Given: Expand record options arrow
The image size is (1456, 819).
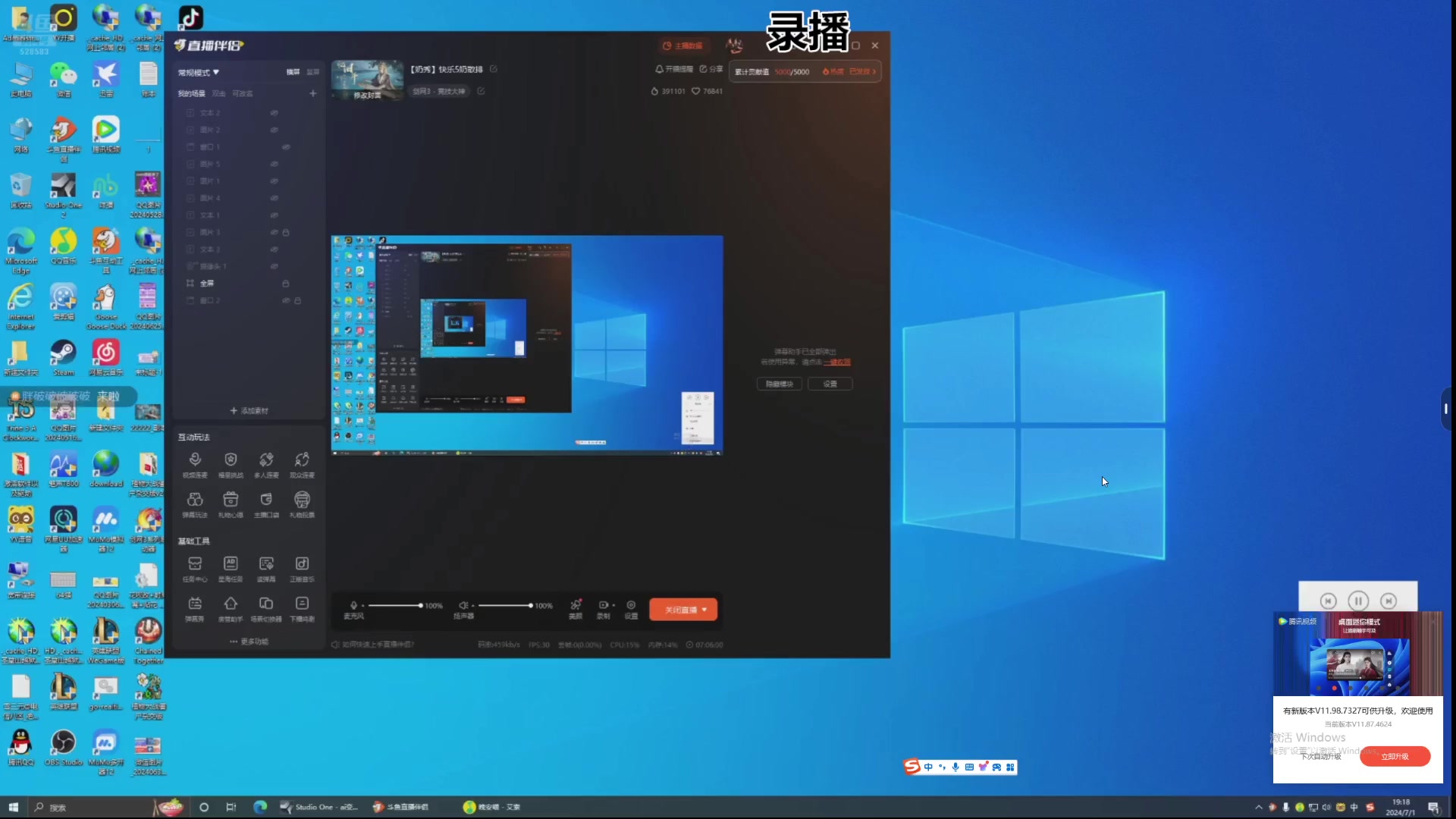Looking at the screenshot, I should (613, 605).
